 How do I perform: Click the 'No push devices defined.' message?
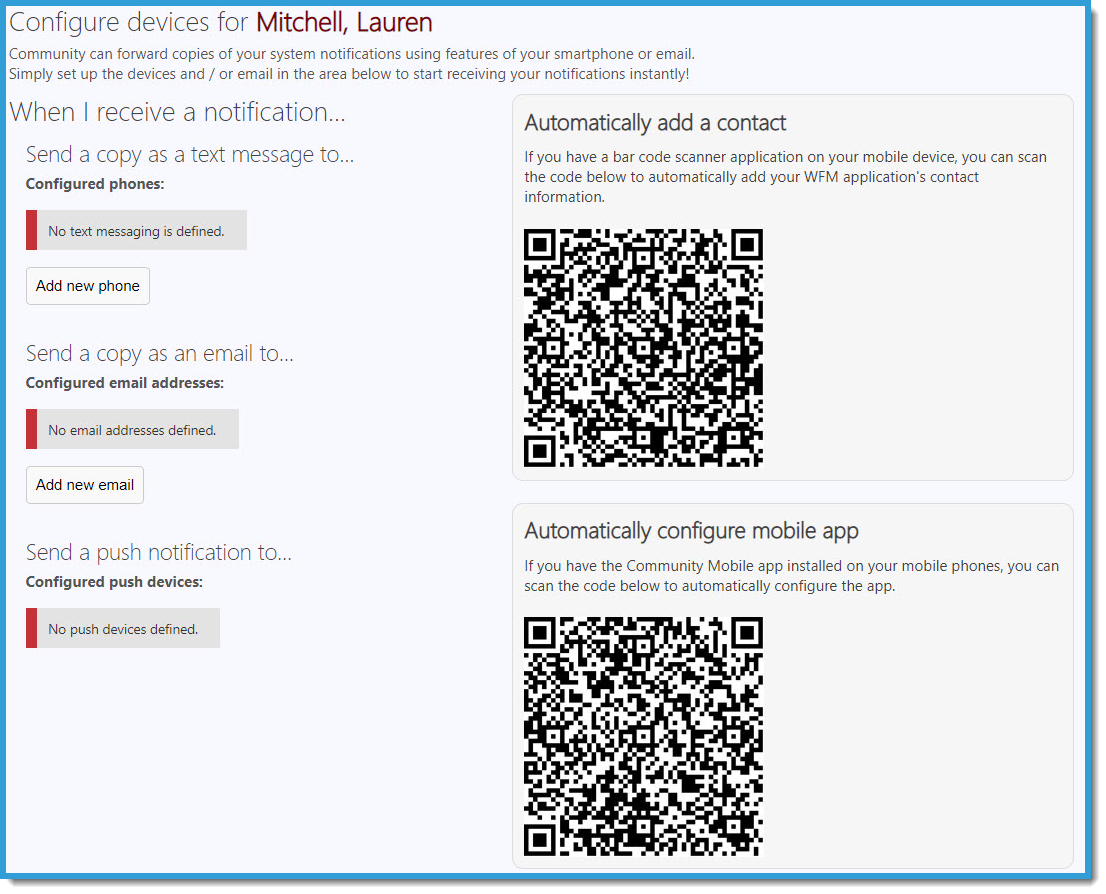[123, 628]
